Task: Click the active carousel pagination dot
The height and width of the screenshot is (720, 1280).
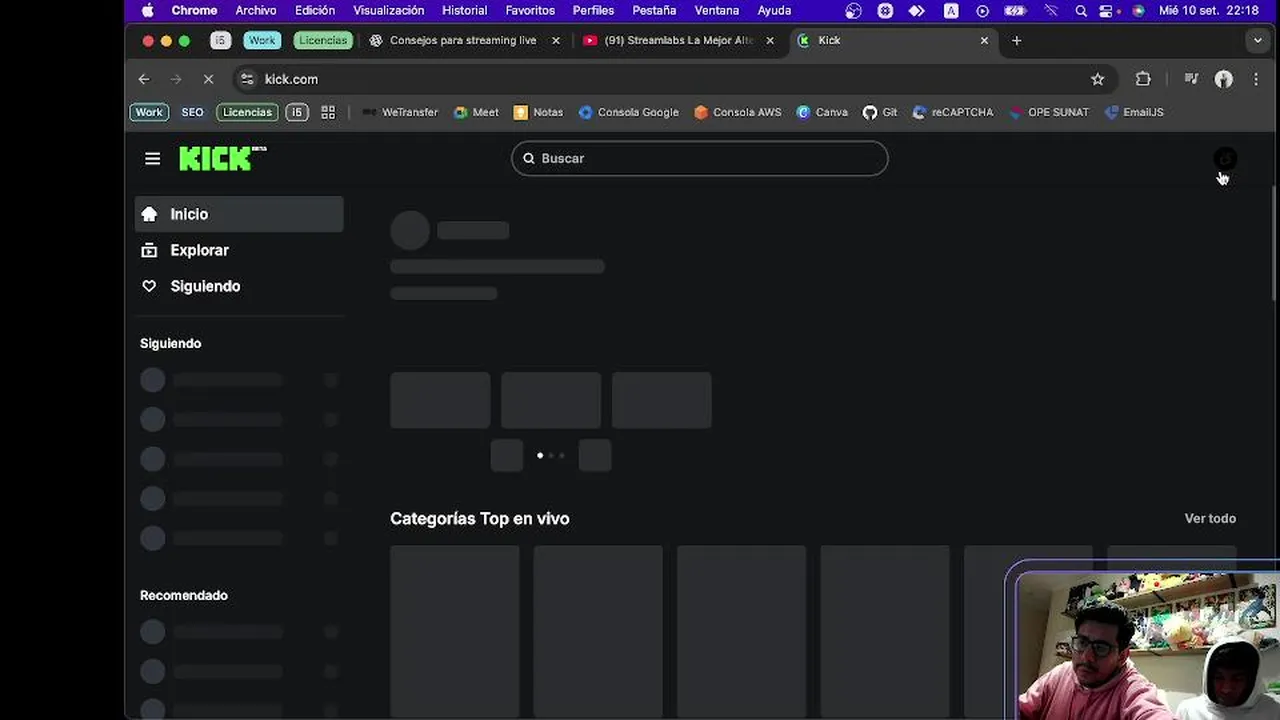Action: pyautogui.click(x=540, y=455)
